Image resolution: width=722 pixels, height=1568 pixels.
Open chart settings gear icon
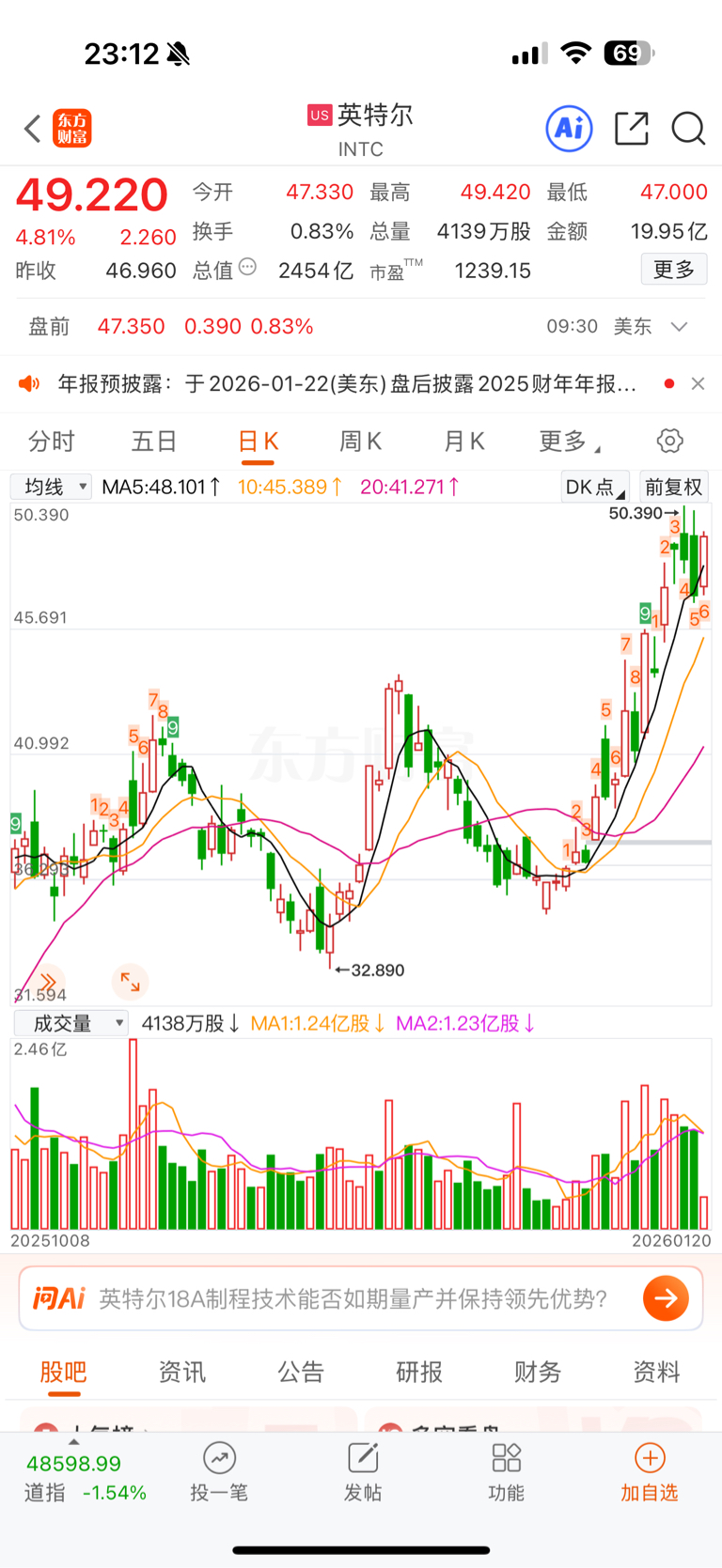669,441
